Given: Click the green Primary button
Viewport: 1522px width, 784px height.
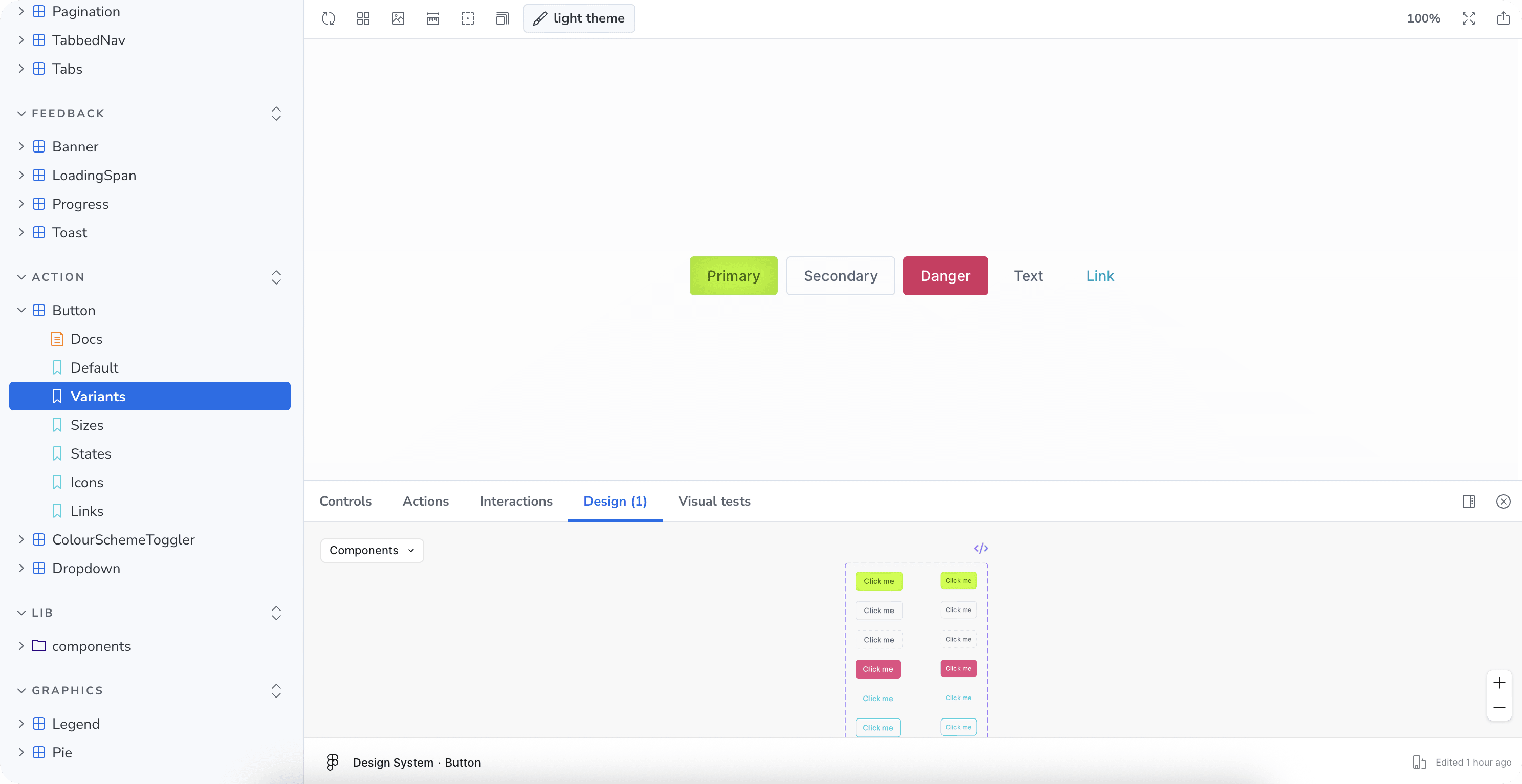Looking at the screenshot, I should [x=733, y=276].
